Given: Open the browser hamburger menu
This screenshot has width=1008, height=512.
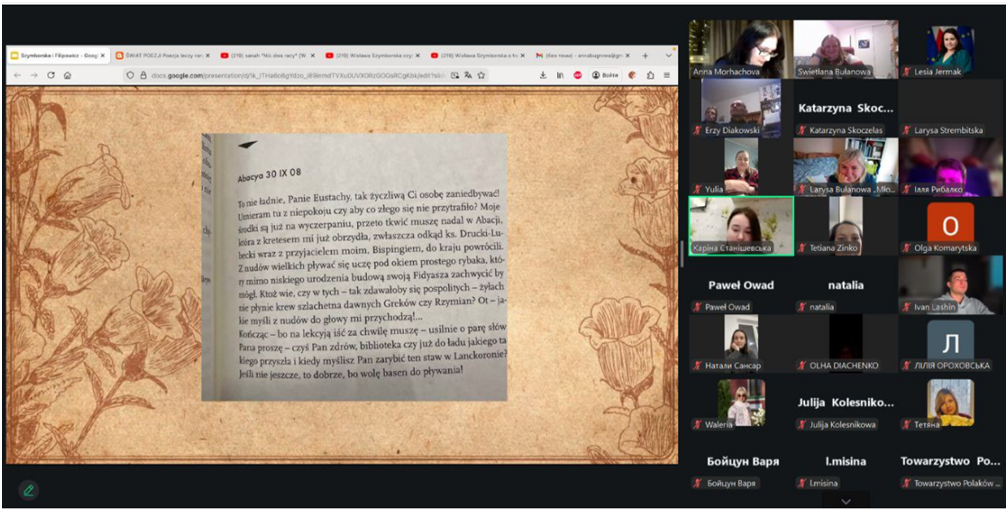Looking at the screenshot, I should (667, 75).
